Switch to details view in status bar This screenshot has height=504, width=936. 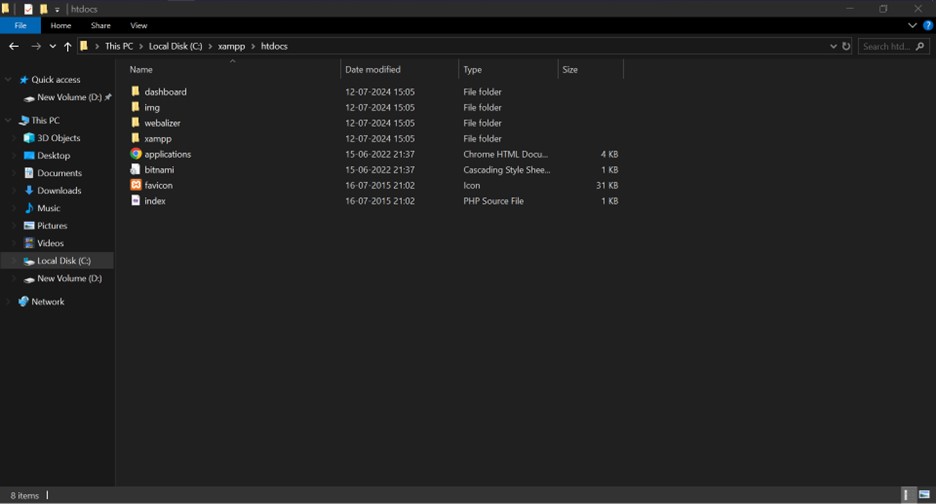coord(908,495)
